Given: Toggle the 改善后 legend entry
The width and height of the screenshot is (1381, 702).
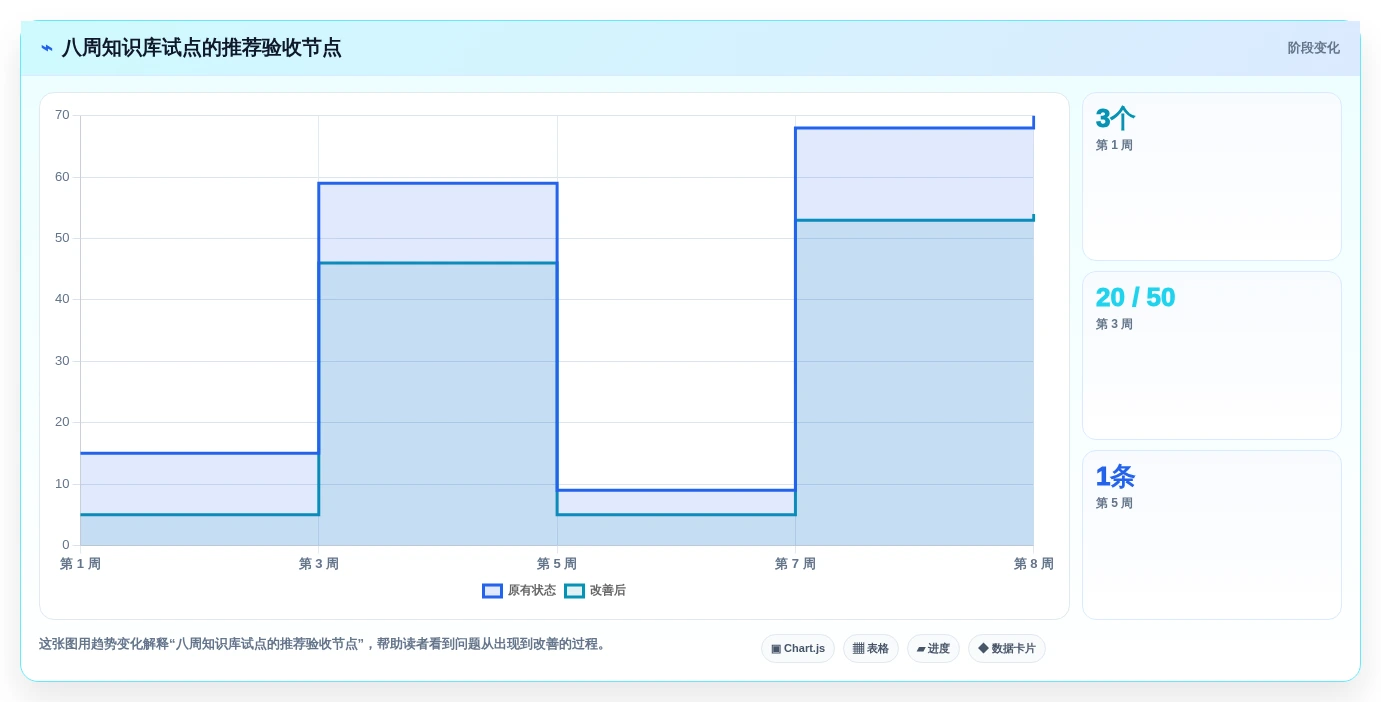Looking at the screenshot, I should click(595, 591).
